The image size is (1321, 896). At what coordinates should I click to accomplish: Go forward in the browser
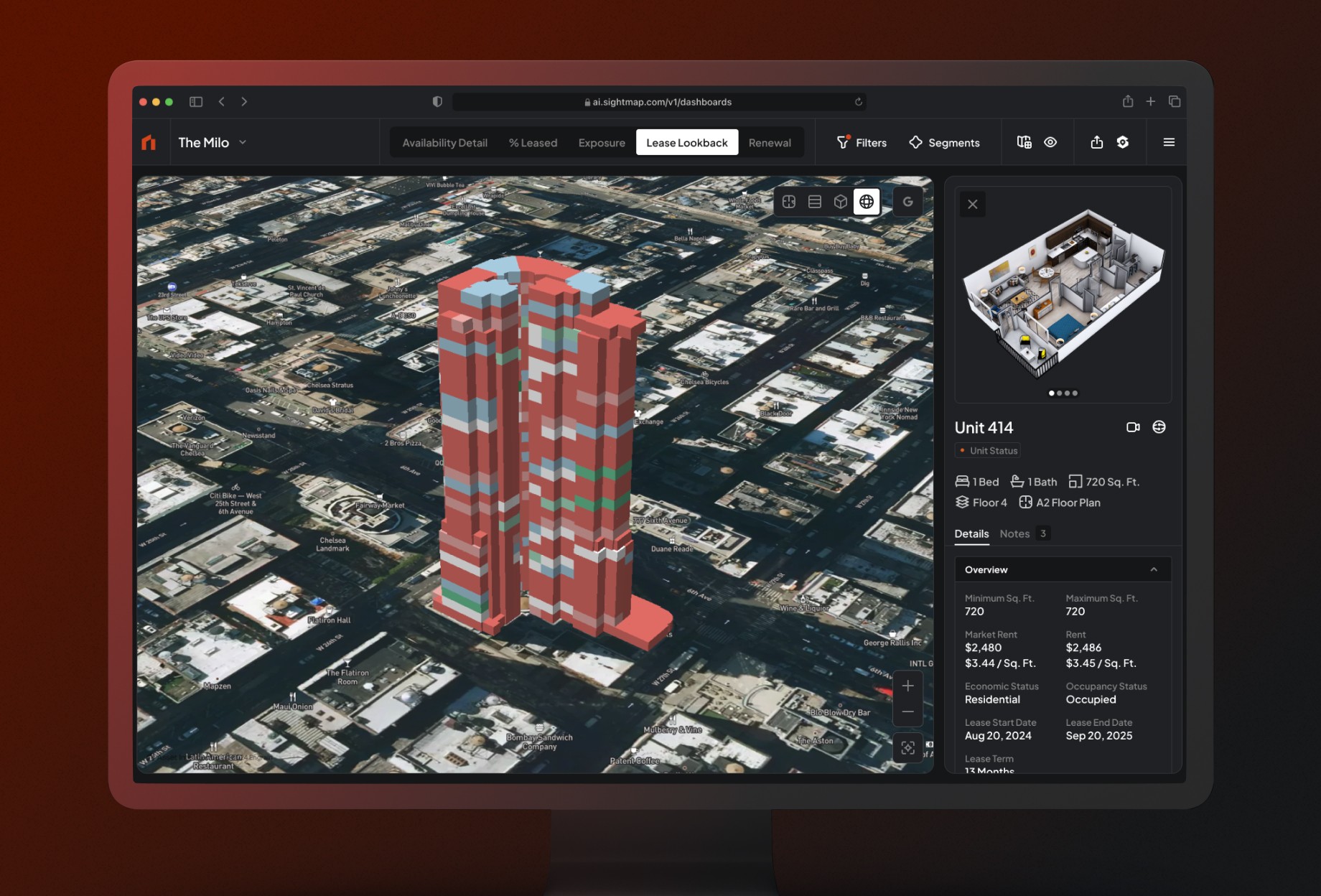(244, 102)
